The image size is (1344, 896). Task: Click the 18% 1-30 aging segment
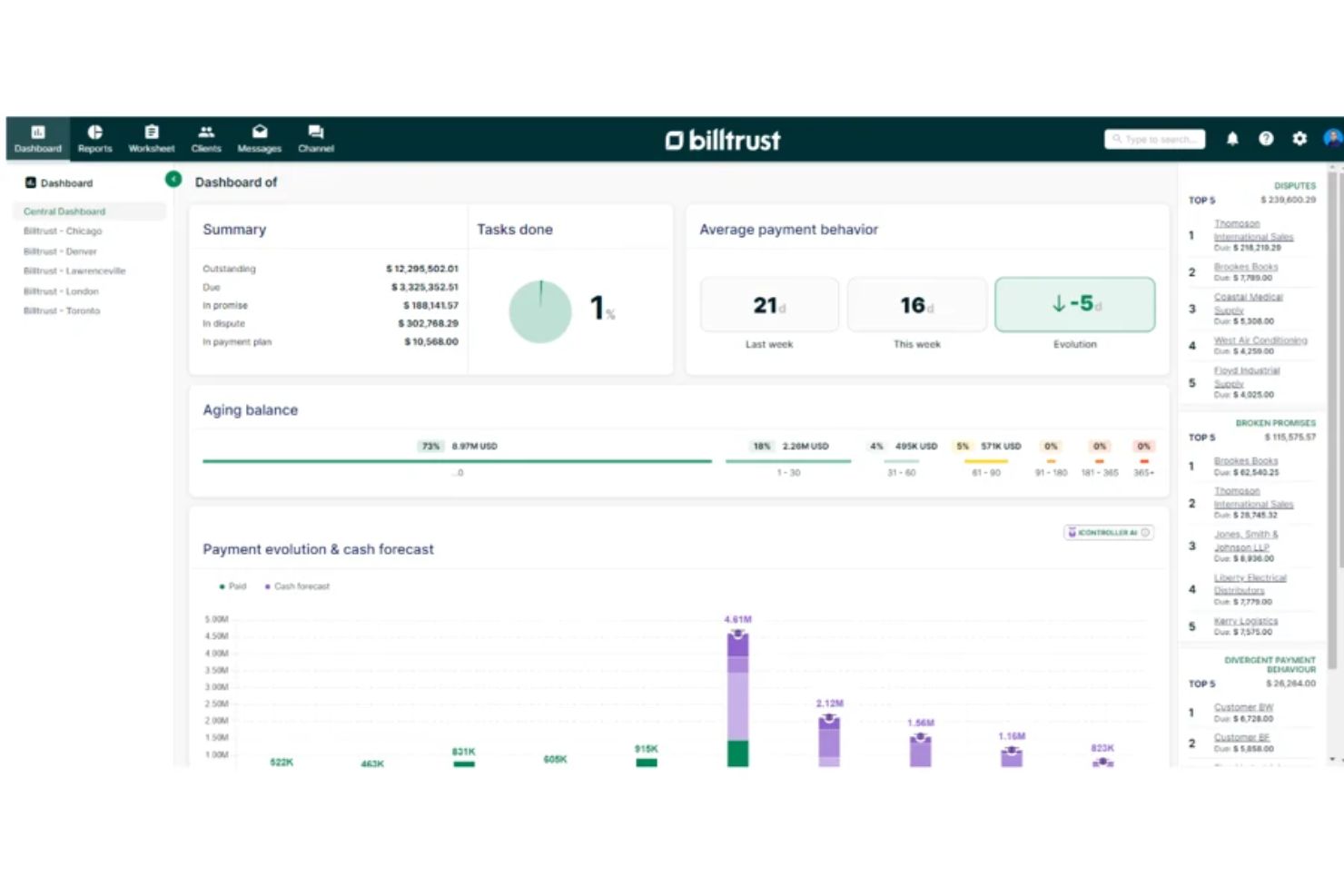click(788, 461)
